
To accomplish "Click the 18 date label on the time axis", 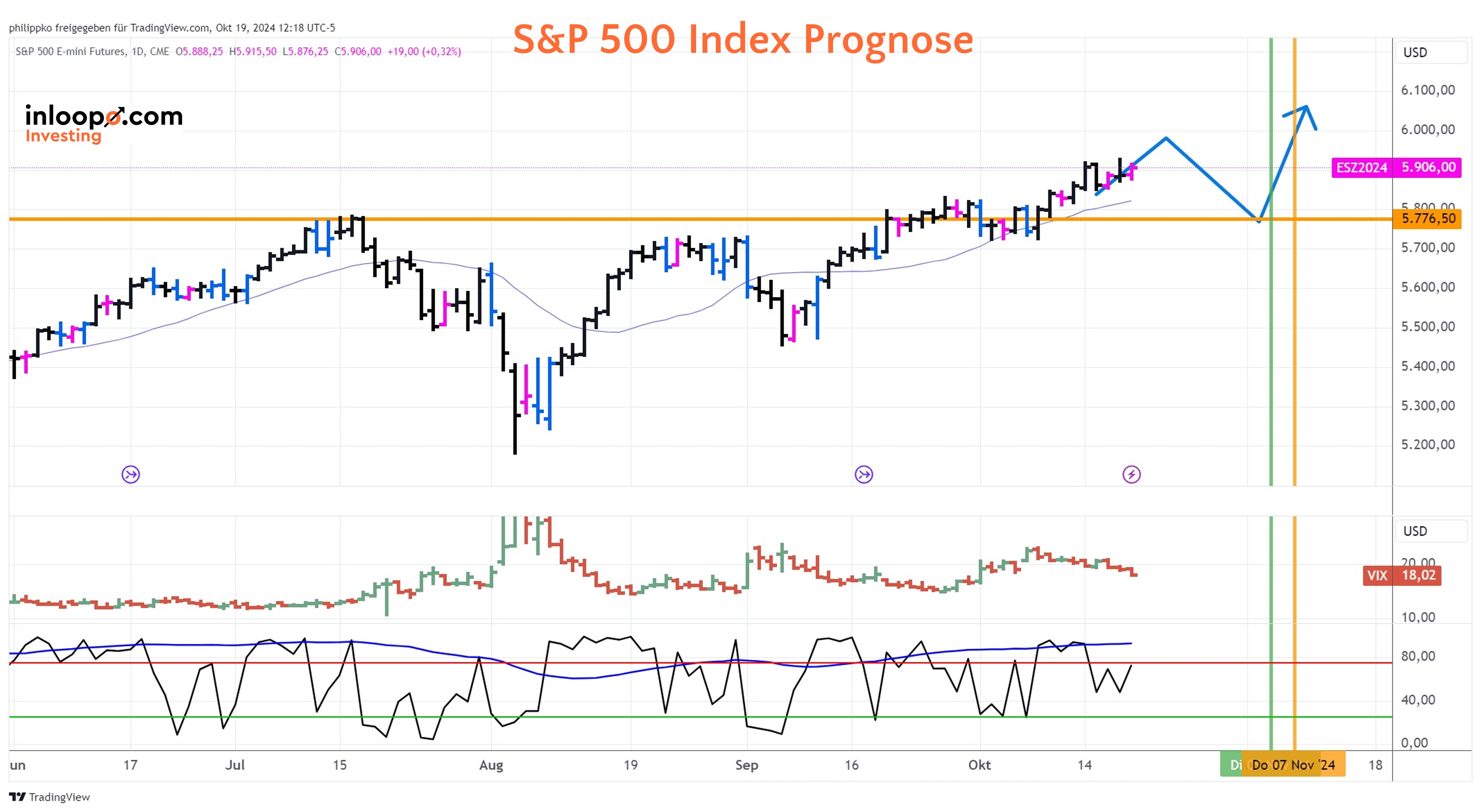I will pyautogui.click(x=1375, y=765).
